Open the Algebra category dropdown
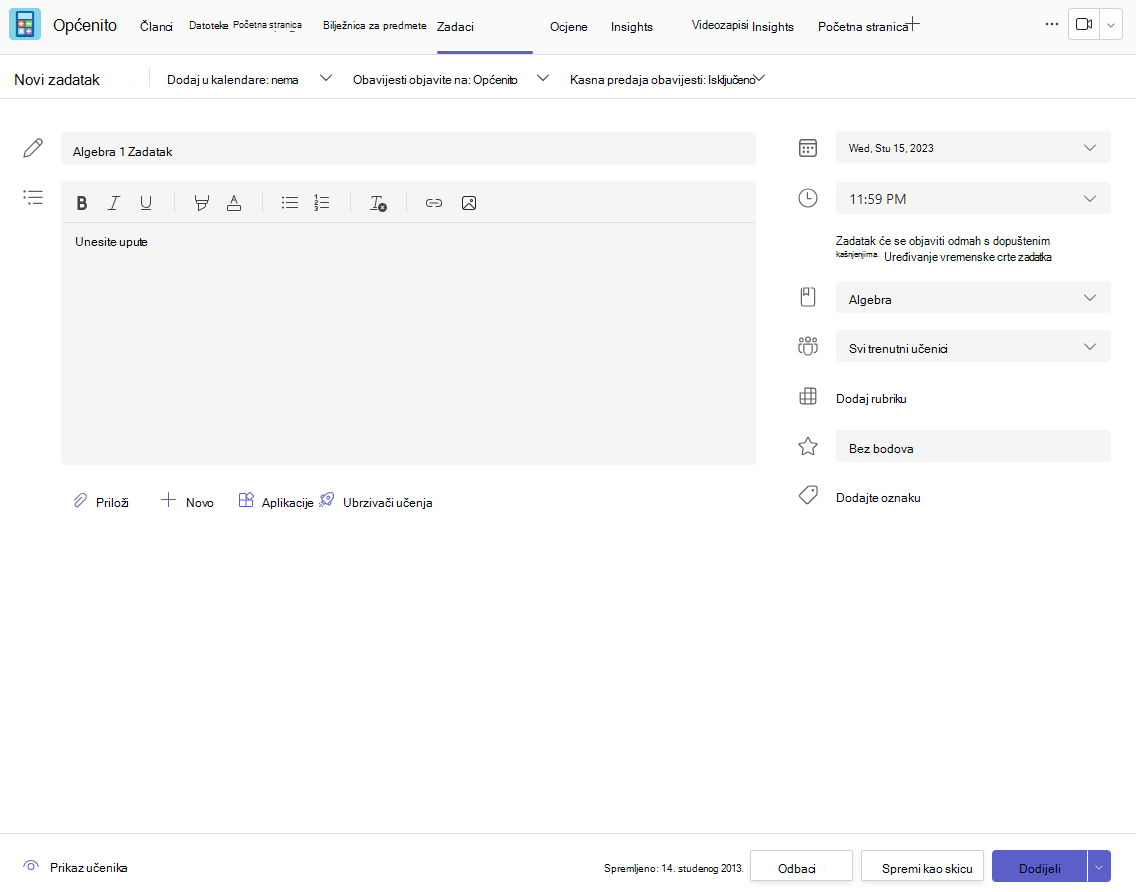Image resolution: width=1136 pixels, height=892 pixels. point(973,298)
